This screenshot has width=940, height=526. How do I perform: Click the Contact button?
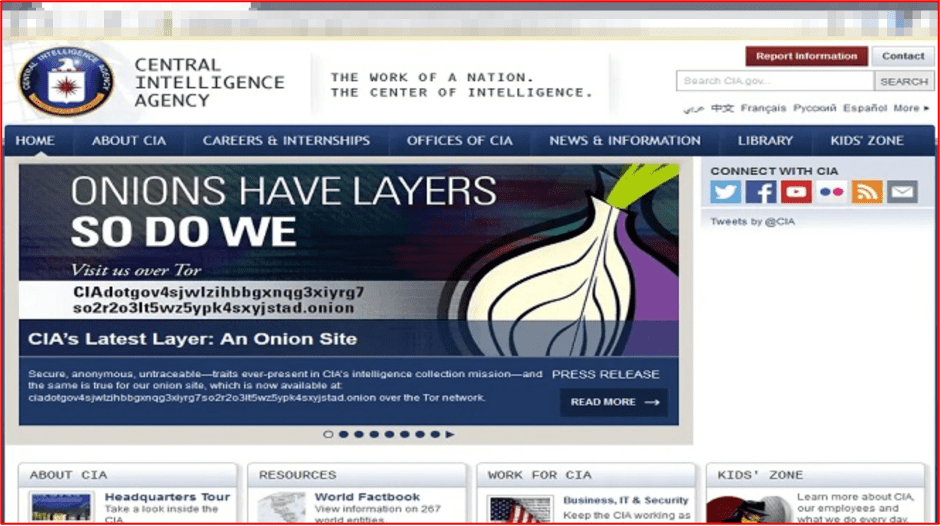[903, 56]
